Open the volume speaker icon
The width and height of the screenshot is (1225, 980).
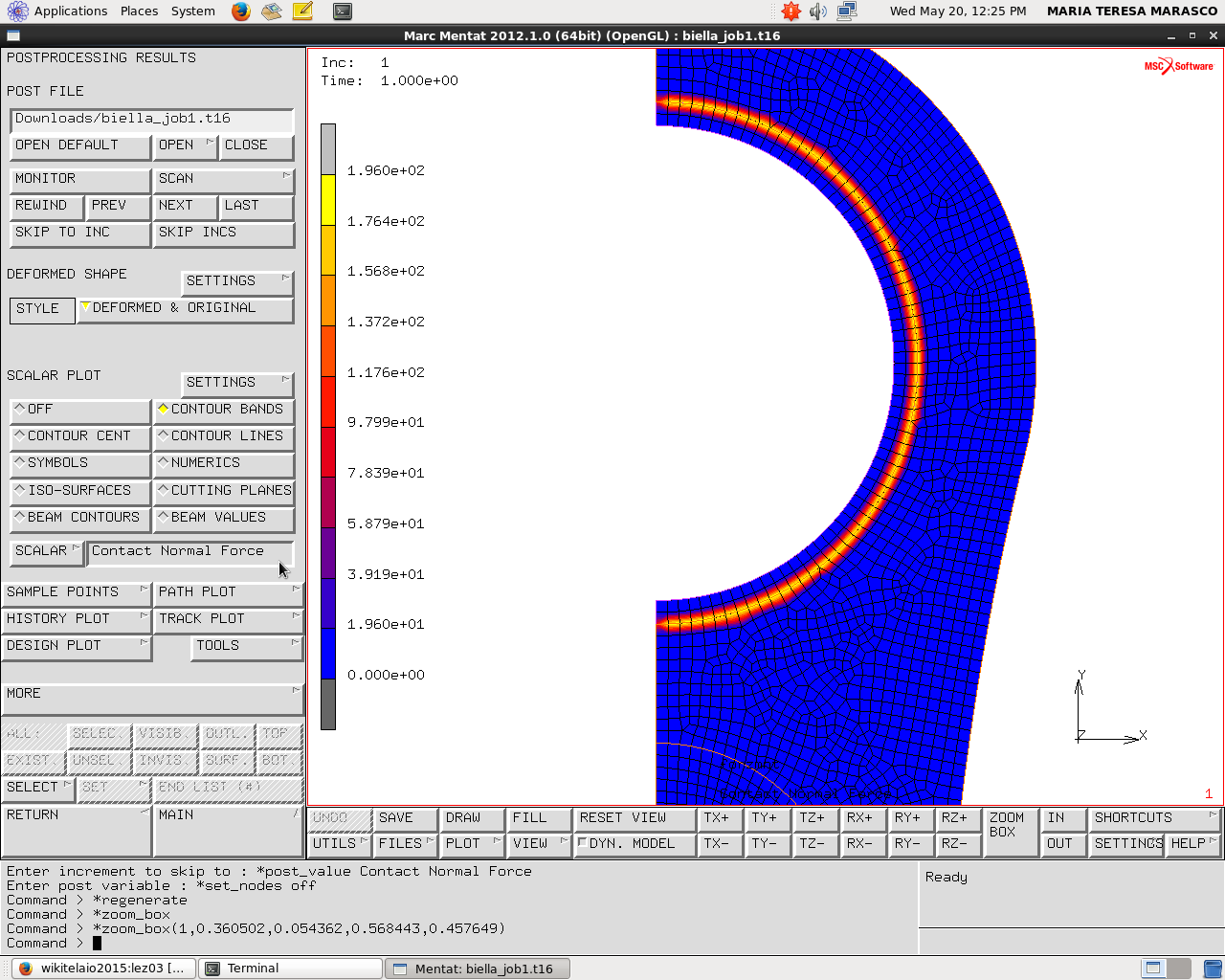pyautogui.click(x=818, y=11)
